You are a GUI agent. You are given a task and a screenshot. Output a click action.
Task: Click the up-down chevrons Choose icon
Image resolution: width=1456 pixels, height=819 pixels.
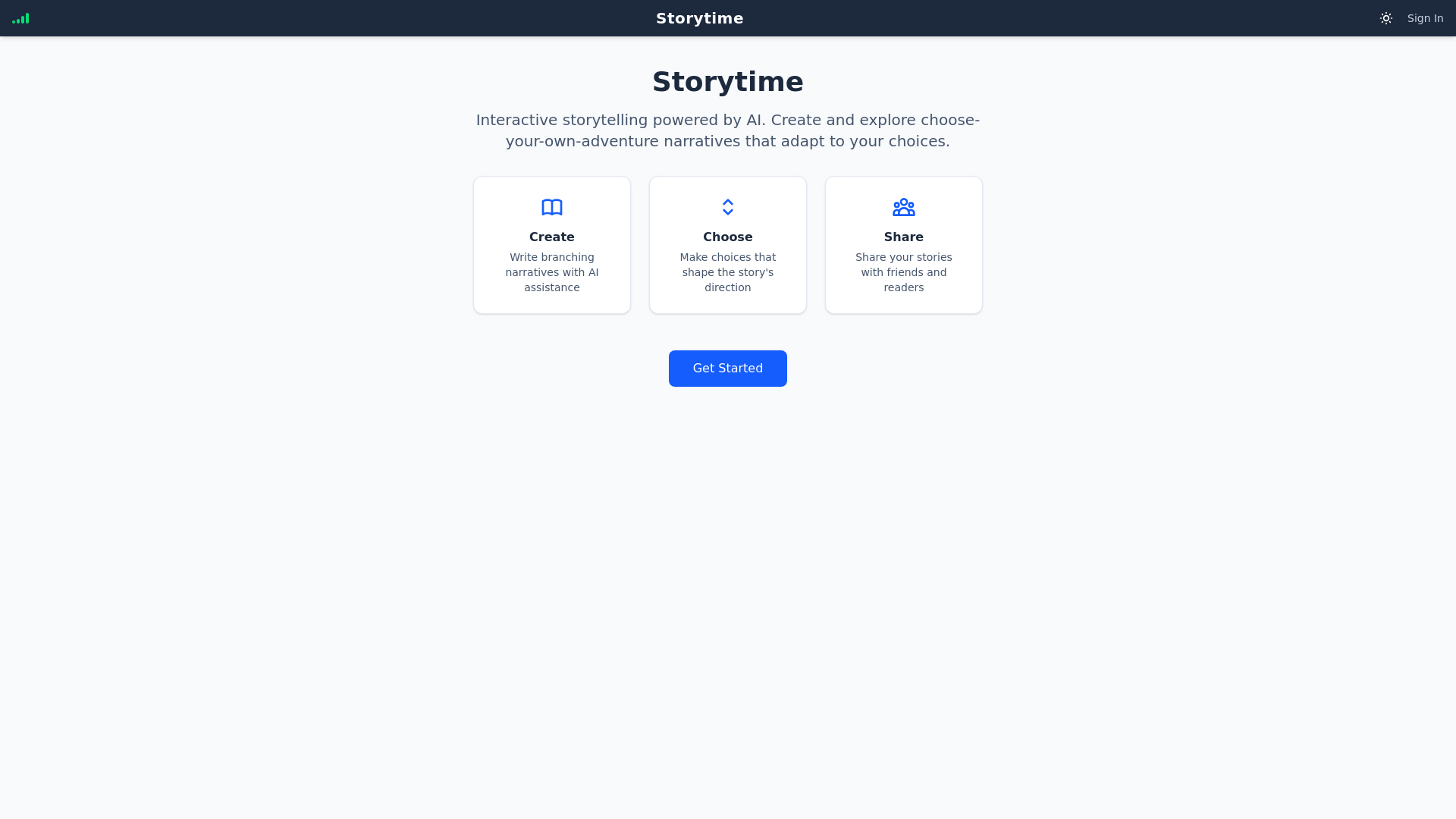pos(728,207)
